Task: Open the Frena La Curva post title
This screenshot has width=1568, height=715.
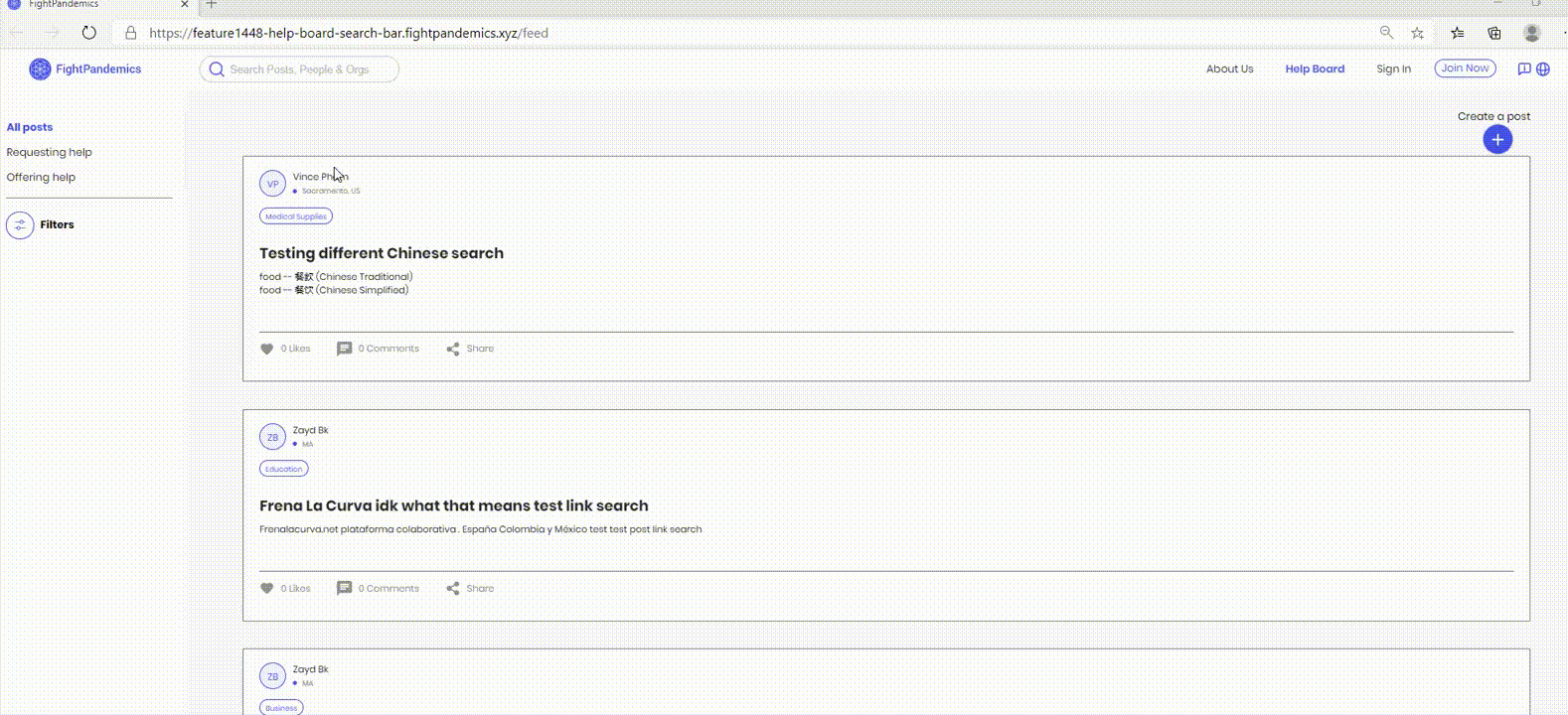Action: coord(454,505)
